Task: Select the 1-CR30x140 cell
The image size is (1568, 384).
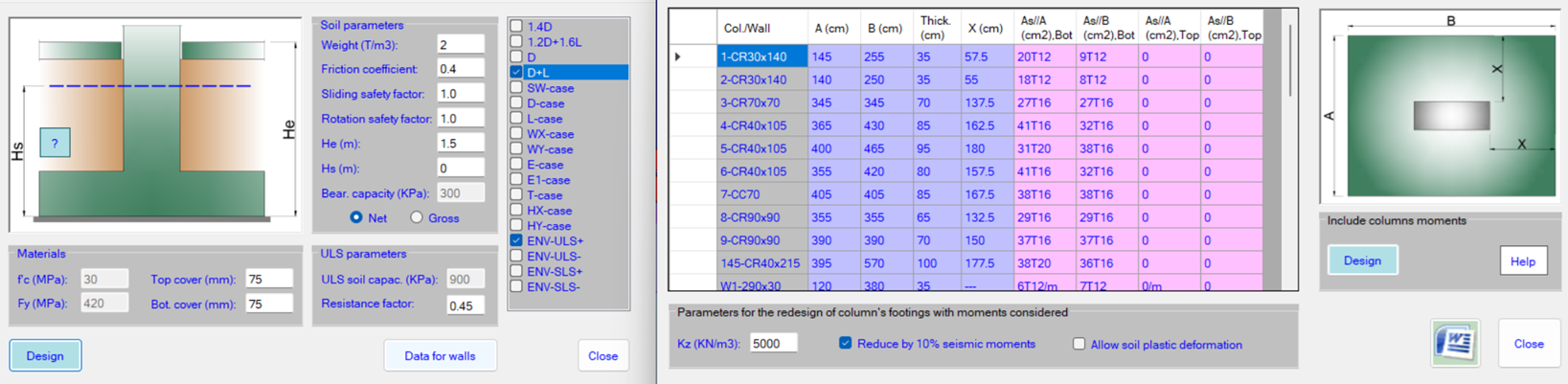Action: (762, 56)
